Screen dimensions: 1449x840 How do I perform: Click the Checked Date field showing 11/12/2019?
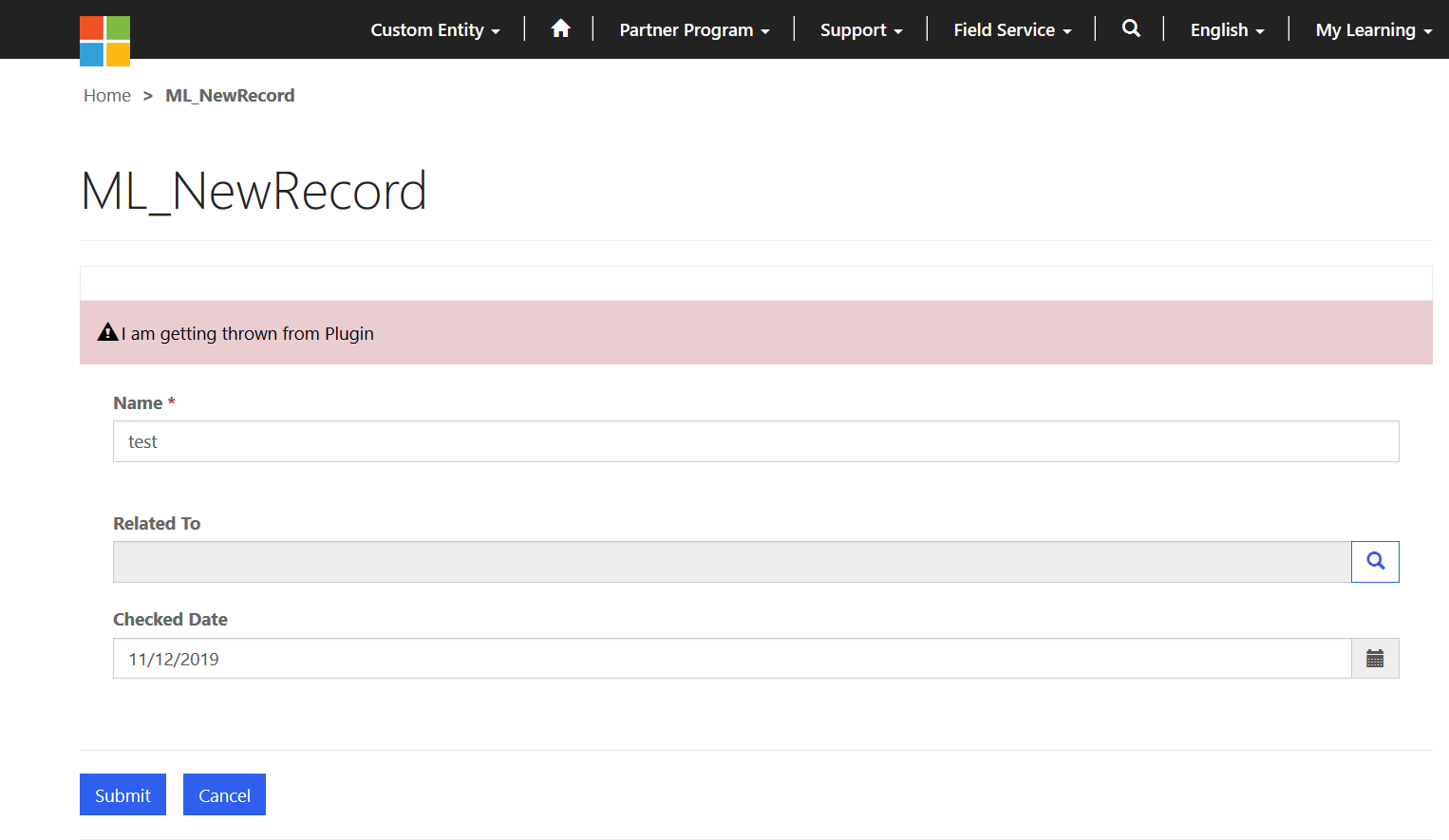(732, 659)
